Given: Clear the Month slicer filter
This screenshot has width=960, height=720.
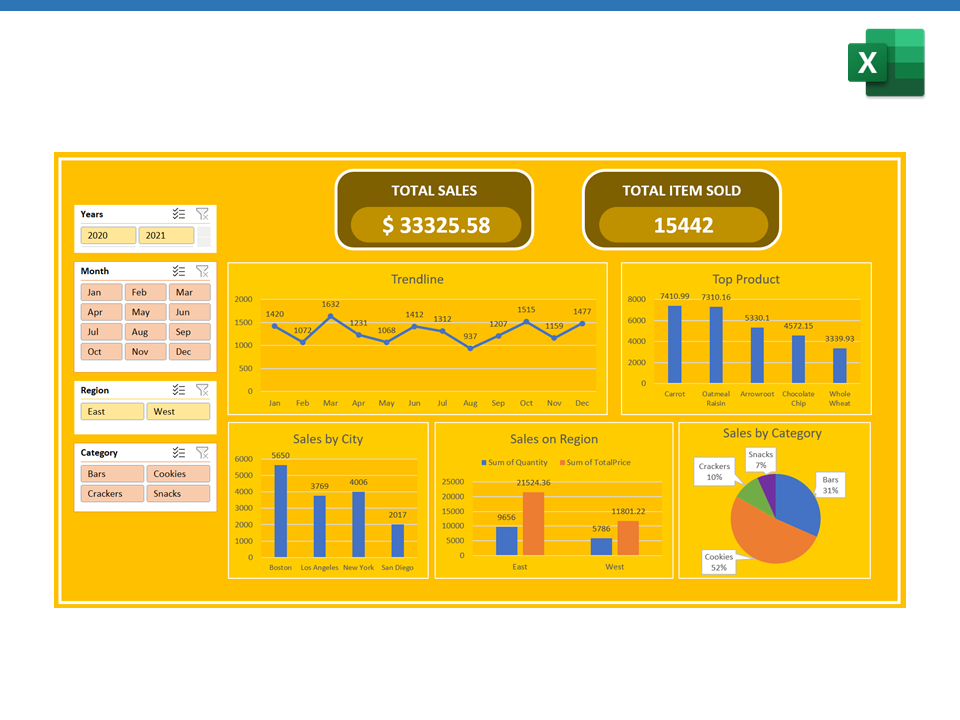Looking at the screenshot, I should [202, 271].
